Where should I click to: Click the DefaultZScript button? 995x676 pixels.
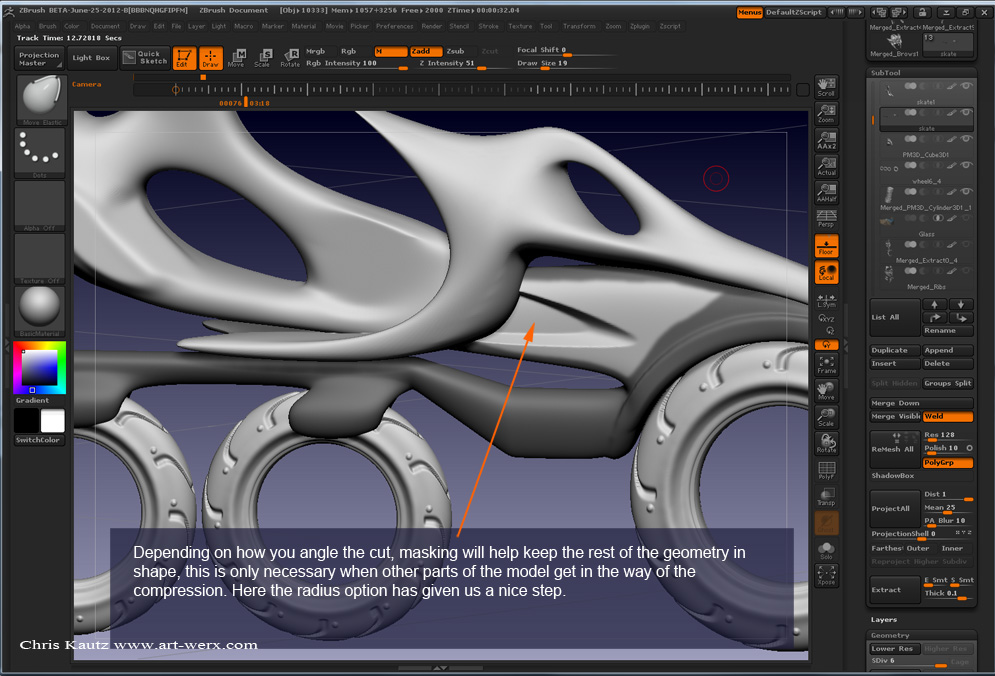click(x=794, y=13)
